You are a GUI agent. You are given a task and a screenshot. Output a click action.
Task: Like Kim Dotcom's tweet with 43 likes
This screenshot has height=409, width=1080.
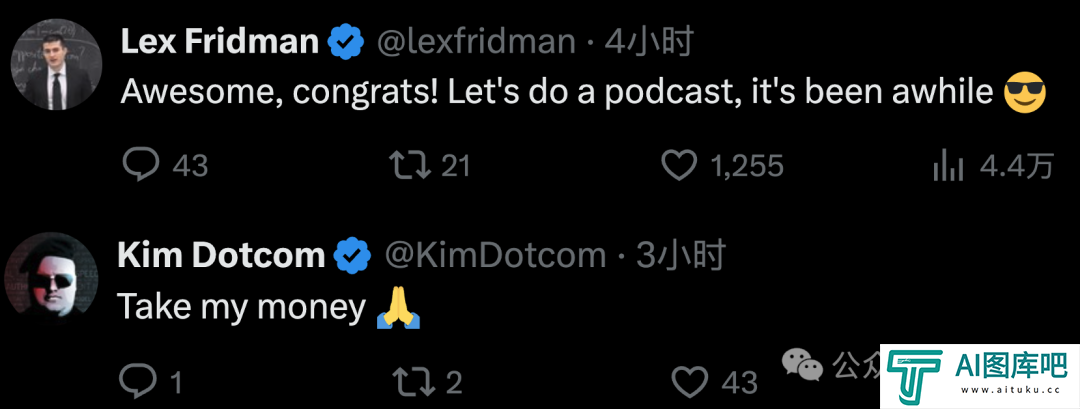pyautogui.click(x=689, y=381)
